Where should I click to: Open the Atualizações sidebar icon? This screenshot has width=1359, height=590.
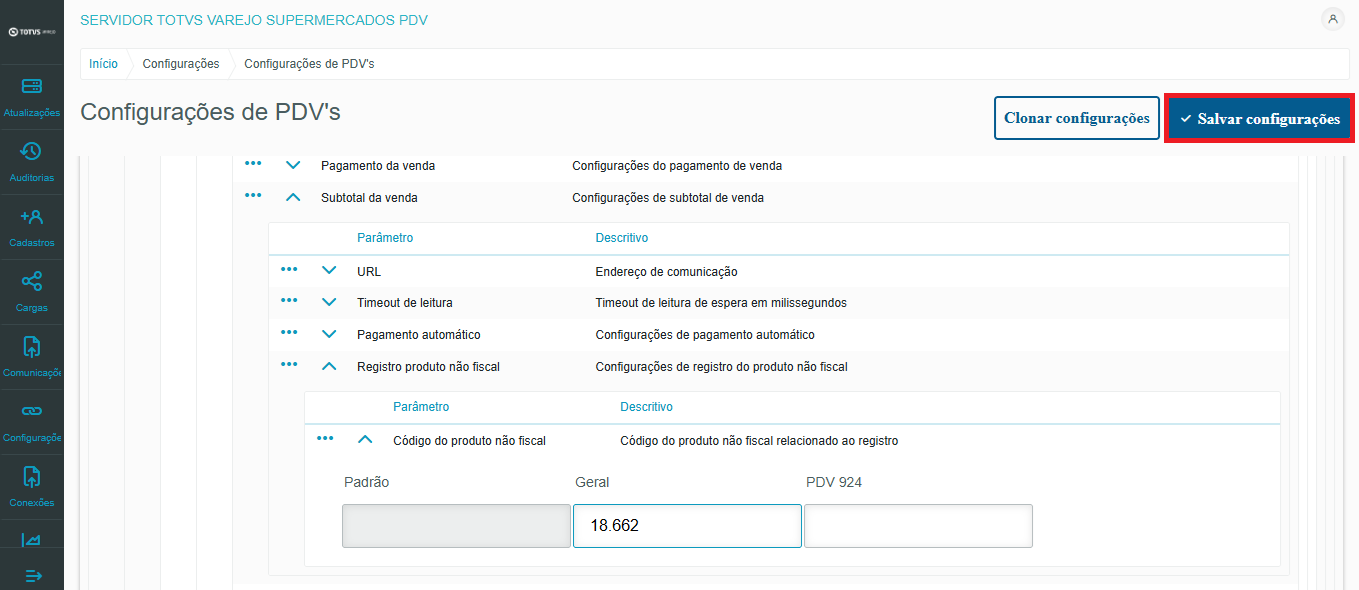click(31, 87)
